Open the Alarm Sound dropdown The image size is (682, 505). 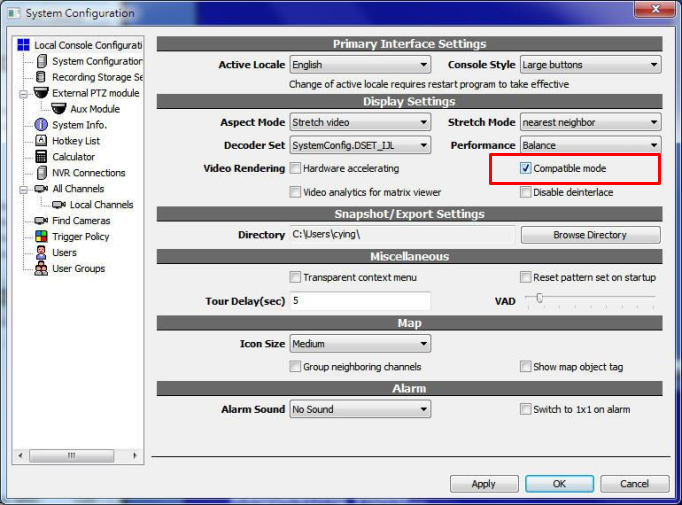point(360,409)
